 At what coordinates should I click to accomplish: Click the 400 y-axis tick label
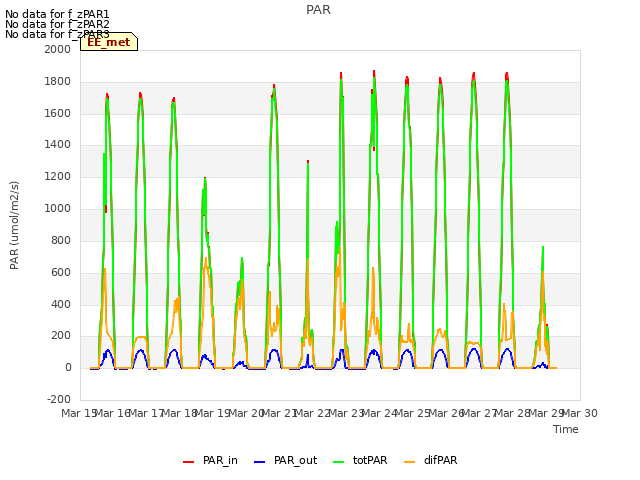(61, 304)
